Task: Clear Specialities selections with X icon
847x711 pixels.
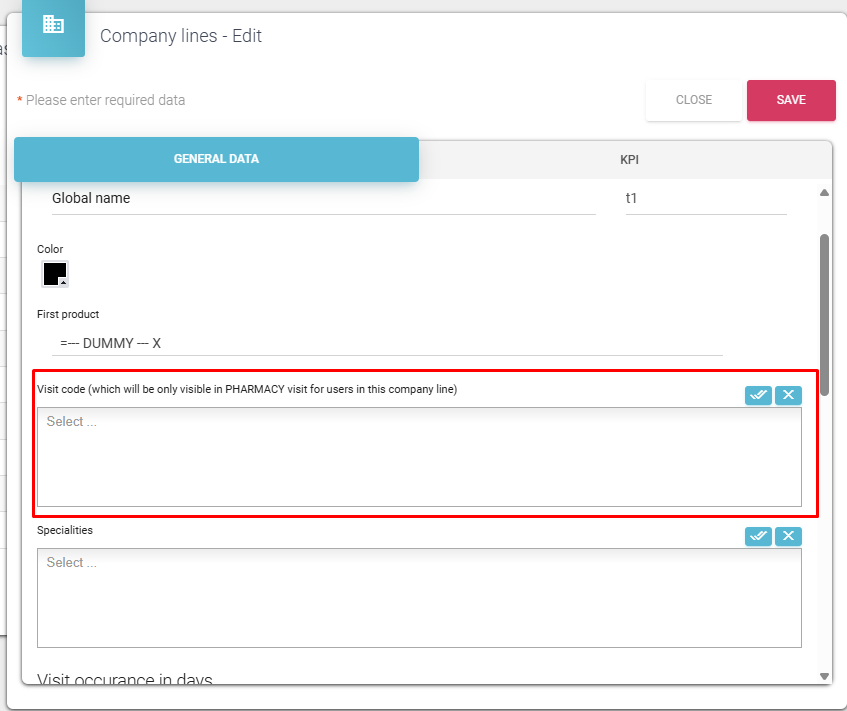Action: [788, 536]
